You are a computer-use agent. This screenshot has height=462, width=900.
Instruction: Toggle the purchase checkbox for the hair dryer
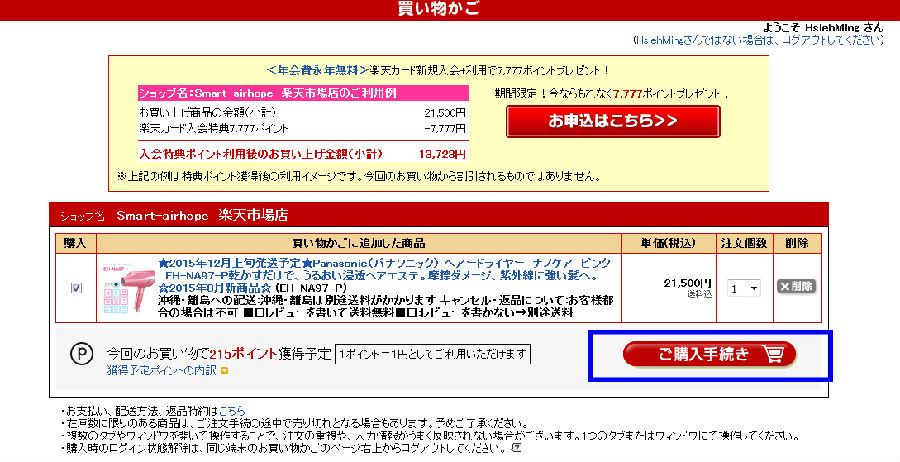(76, 288)
